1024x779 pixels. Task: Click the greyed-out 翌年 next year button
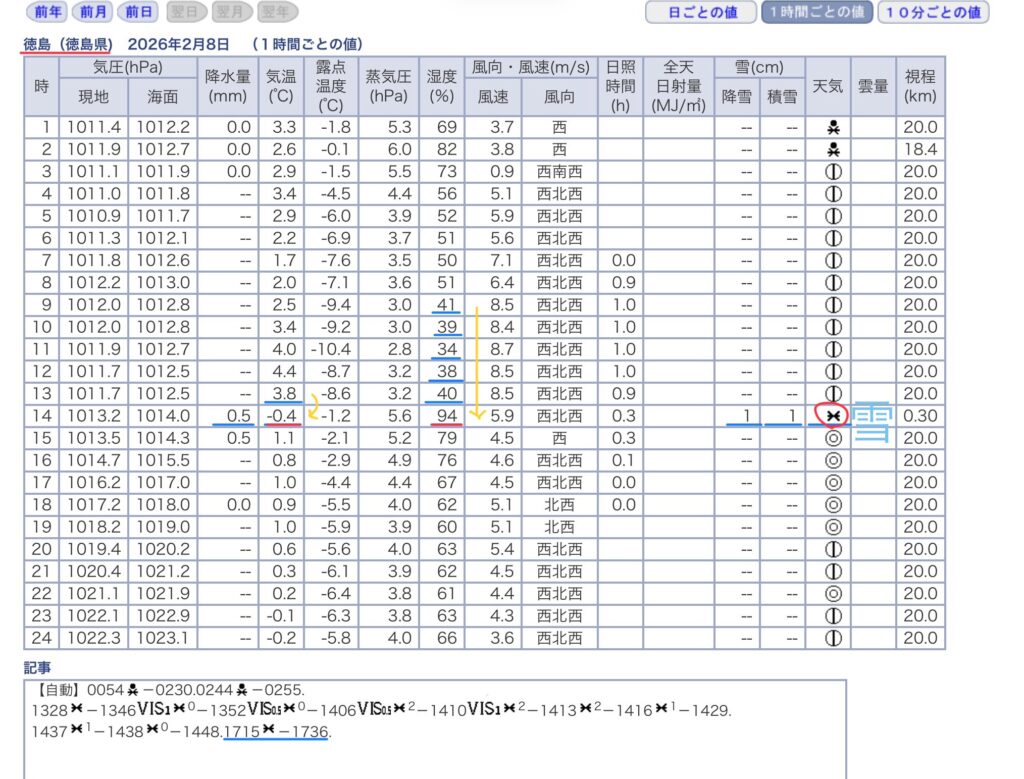[x=275, y=12]
